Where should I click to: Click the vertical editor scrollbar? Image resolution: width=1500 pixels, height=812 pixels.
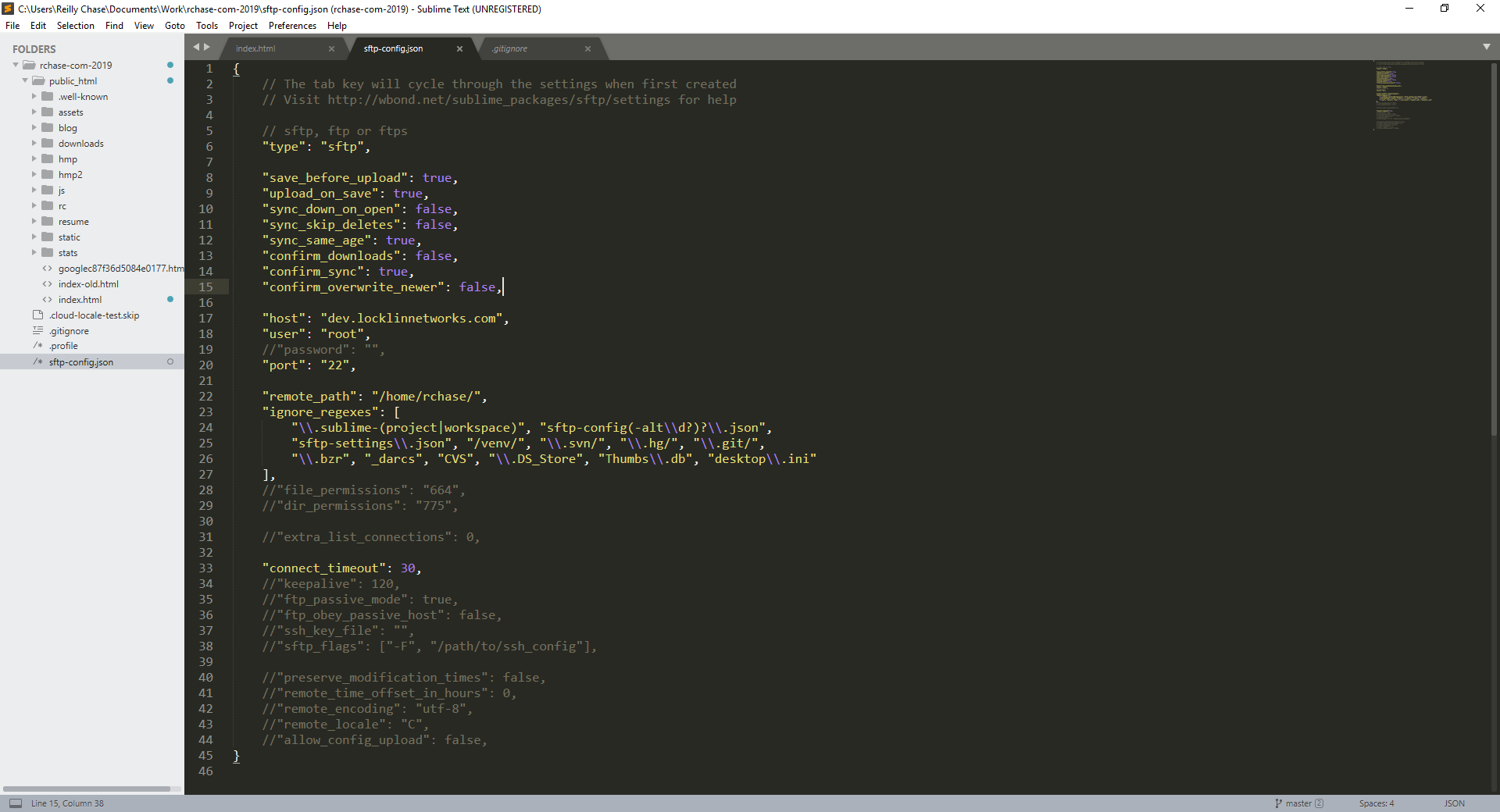(x=1494, y=250)
